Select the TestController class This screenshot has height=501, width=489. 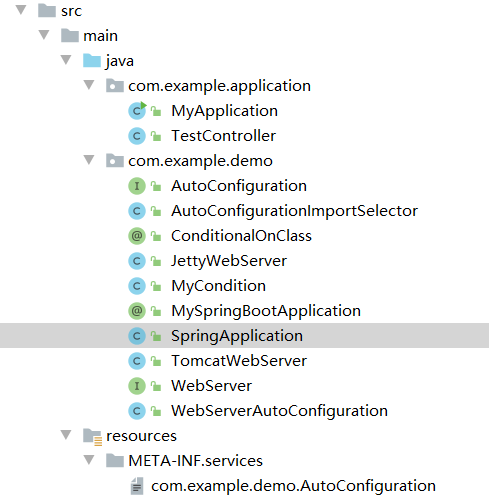point(223,136)
